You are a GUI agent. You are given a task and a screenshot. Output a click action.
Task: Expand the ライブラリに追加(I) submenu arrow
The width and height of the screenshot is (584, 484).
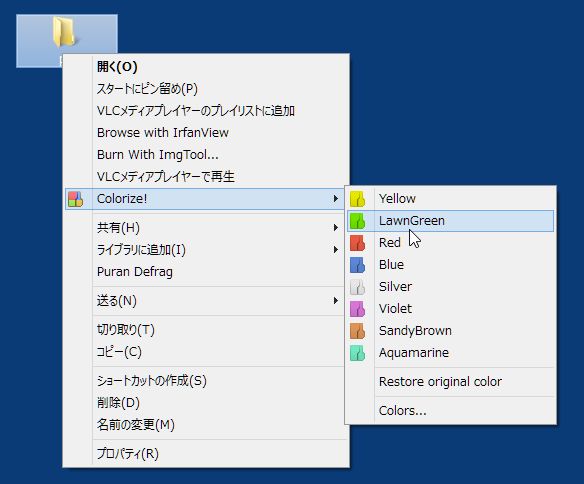(336, 249)
